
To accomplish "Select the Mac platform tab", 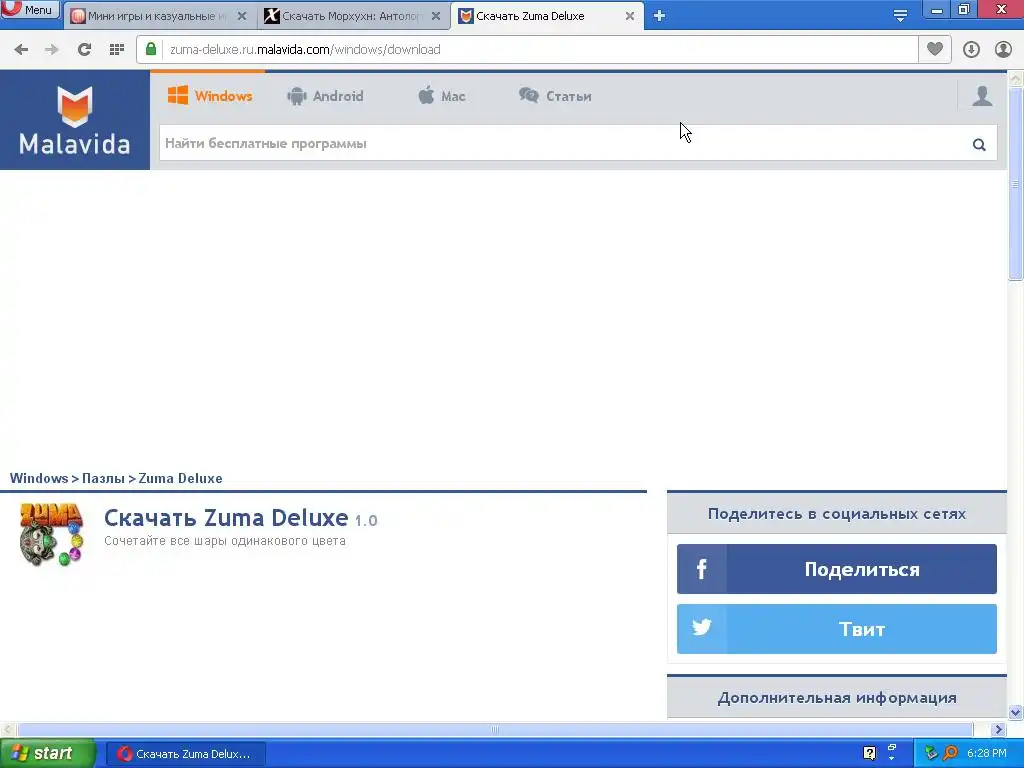I will (441, 96).
